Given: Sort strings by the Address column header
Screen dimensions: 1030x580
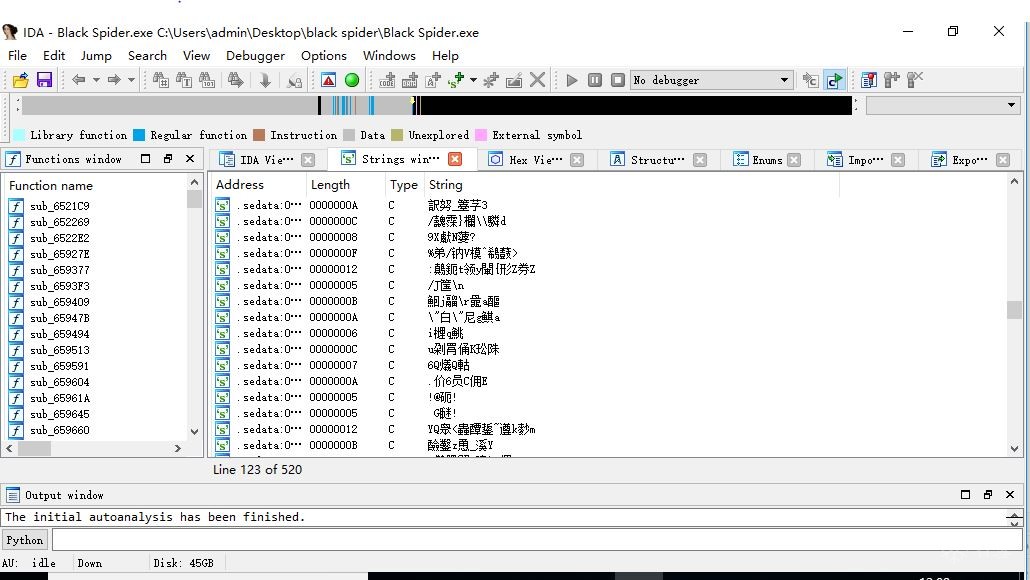Looking at the screenshot, I should pos(240,185).
